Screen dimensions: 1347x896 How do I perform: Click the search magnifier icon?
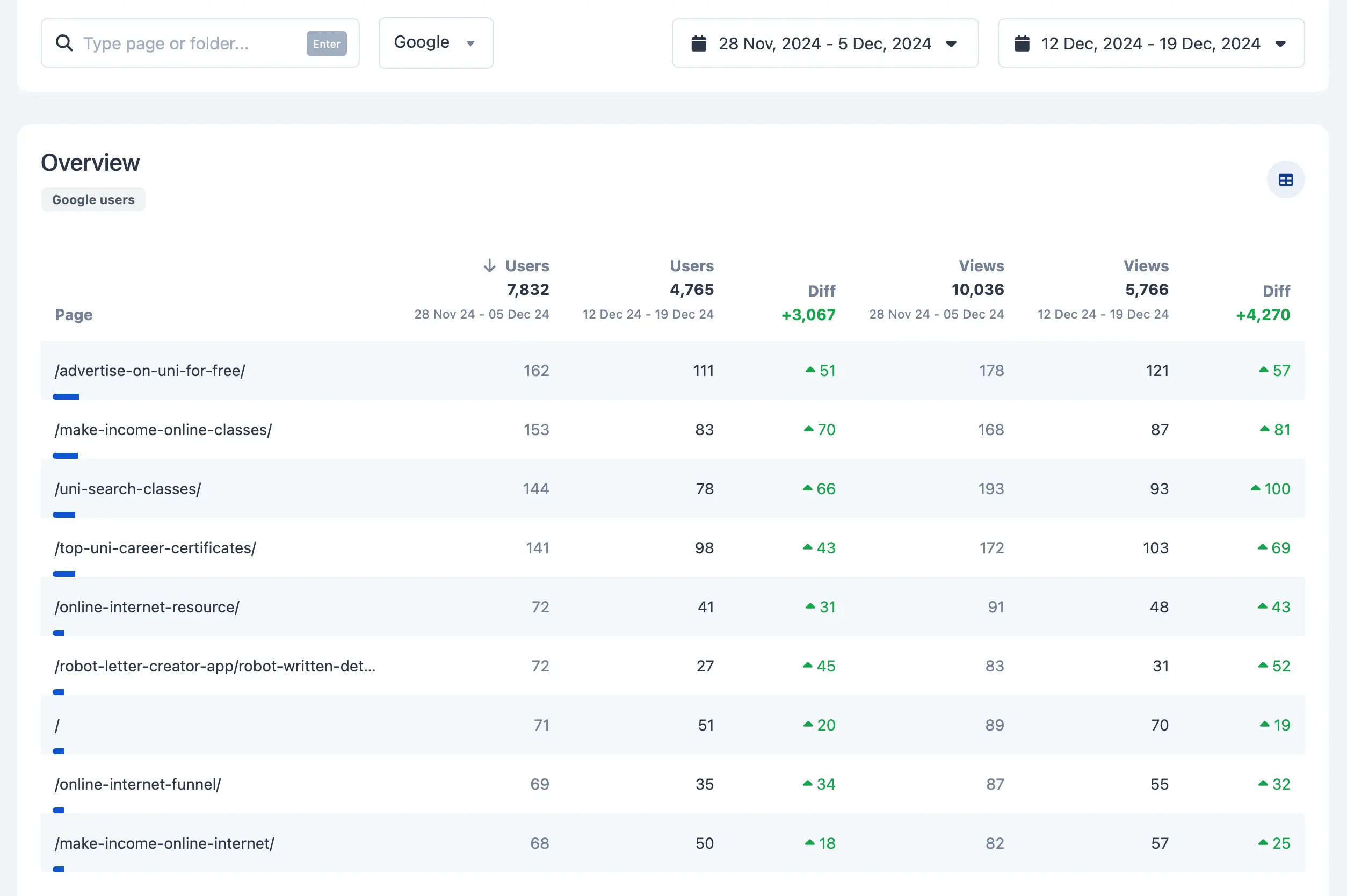click(64, 44)
